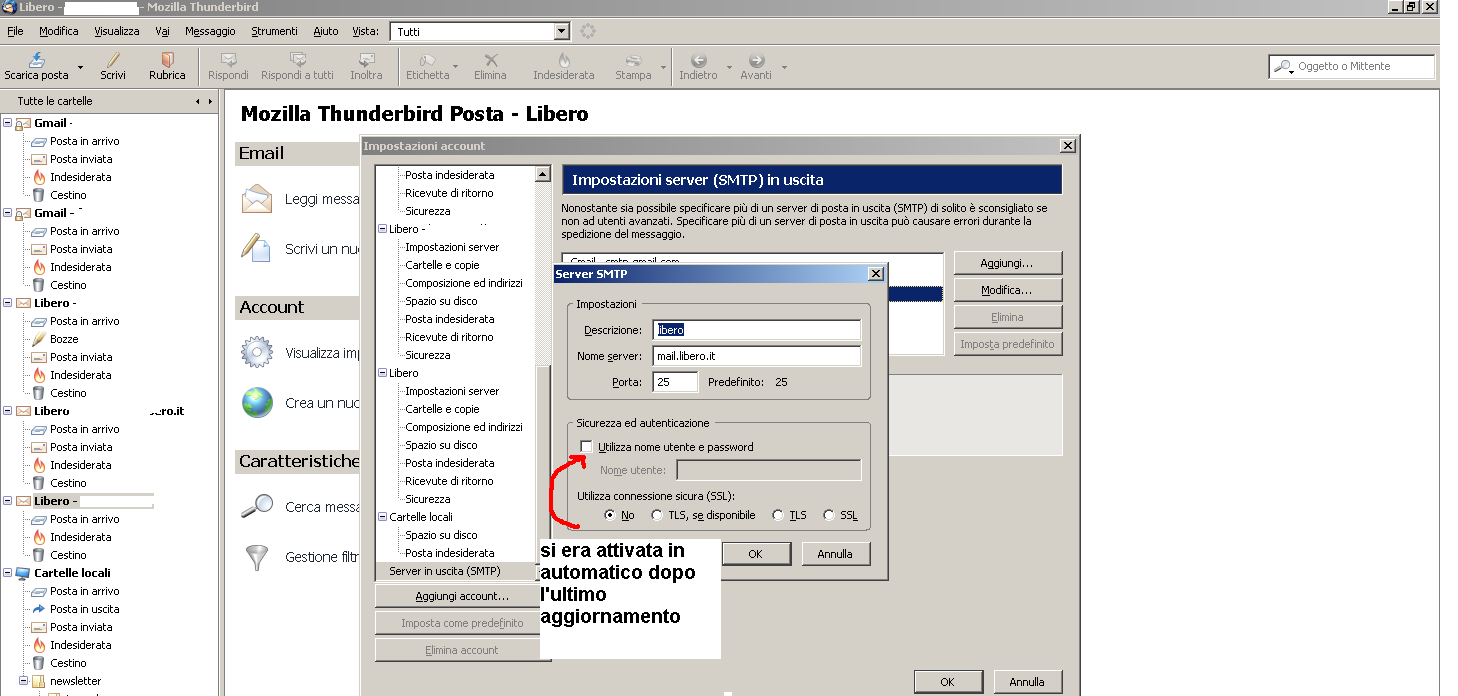
Task: Open the Avanti history dropdown arrow
Action: [784, 68]
